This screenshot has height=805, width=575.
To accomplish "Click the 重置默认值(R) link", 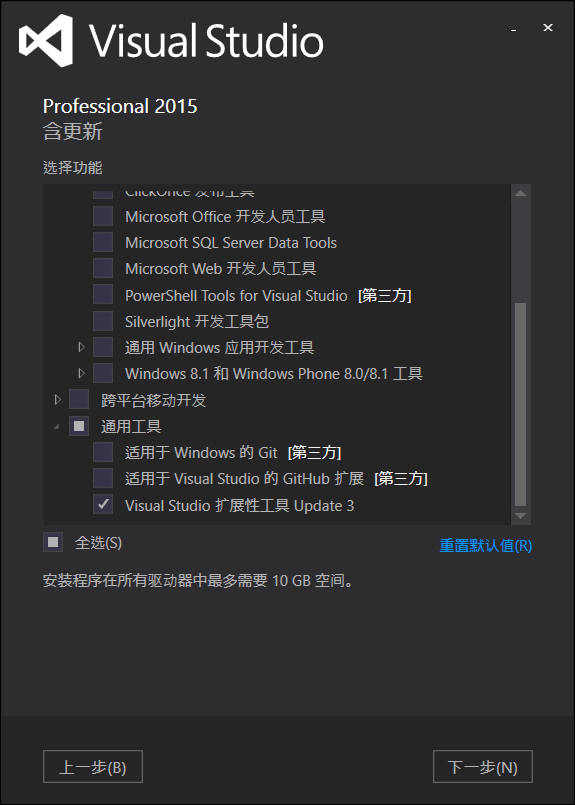I will [486, 546].
